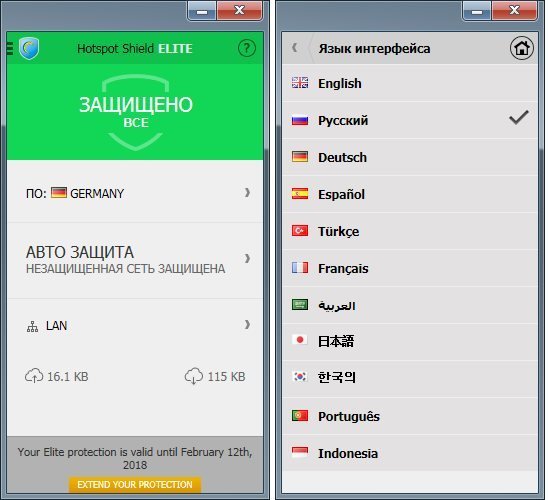Screen dimensions: 548x500
Task: Pick the Indonesia language entry
Action: tap(410, 453)
